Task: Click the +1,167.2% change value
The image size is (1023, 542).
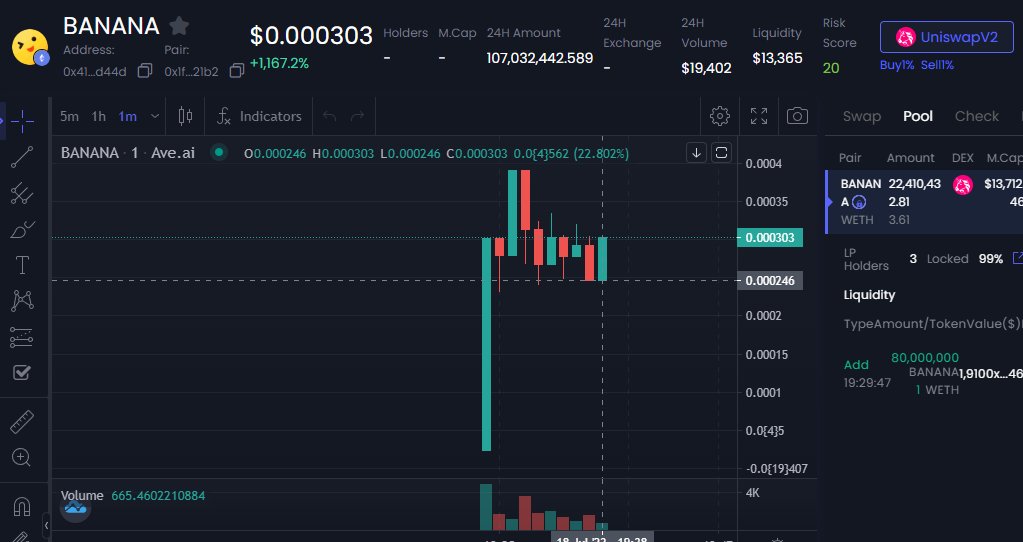Action: click(x=279, y=64)
